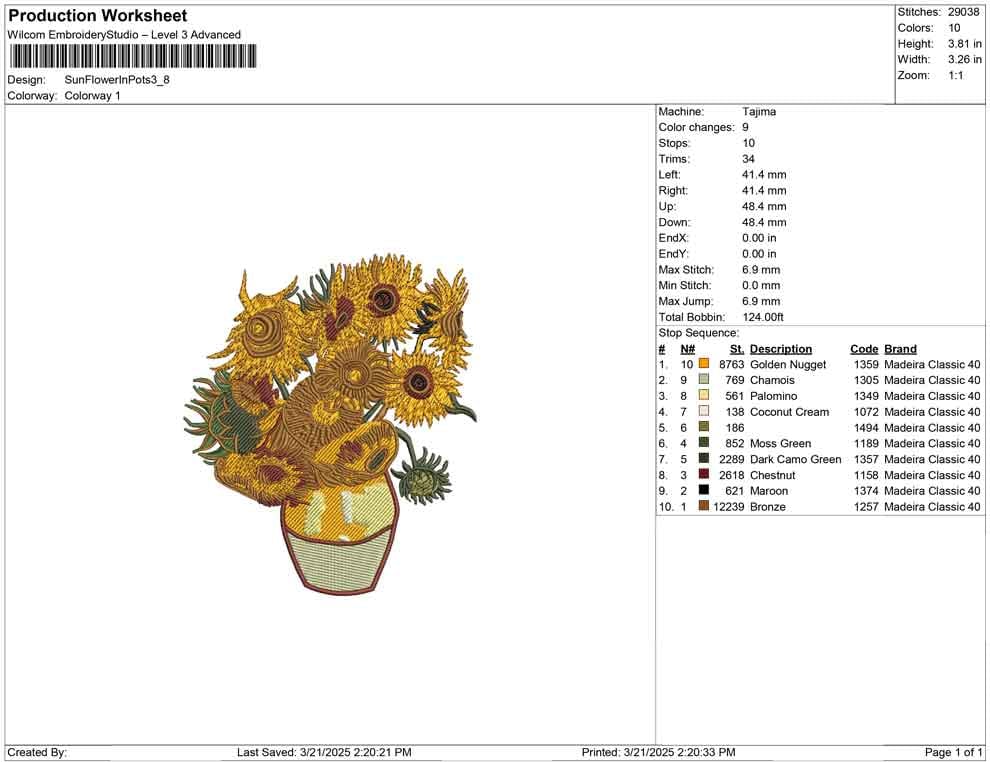The image size is (990, 762).
Task: Click thread code 1257
Action: pos(866,506)
